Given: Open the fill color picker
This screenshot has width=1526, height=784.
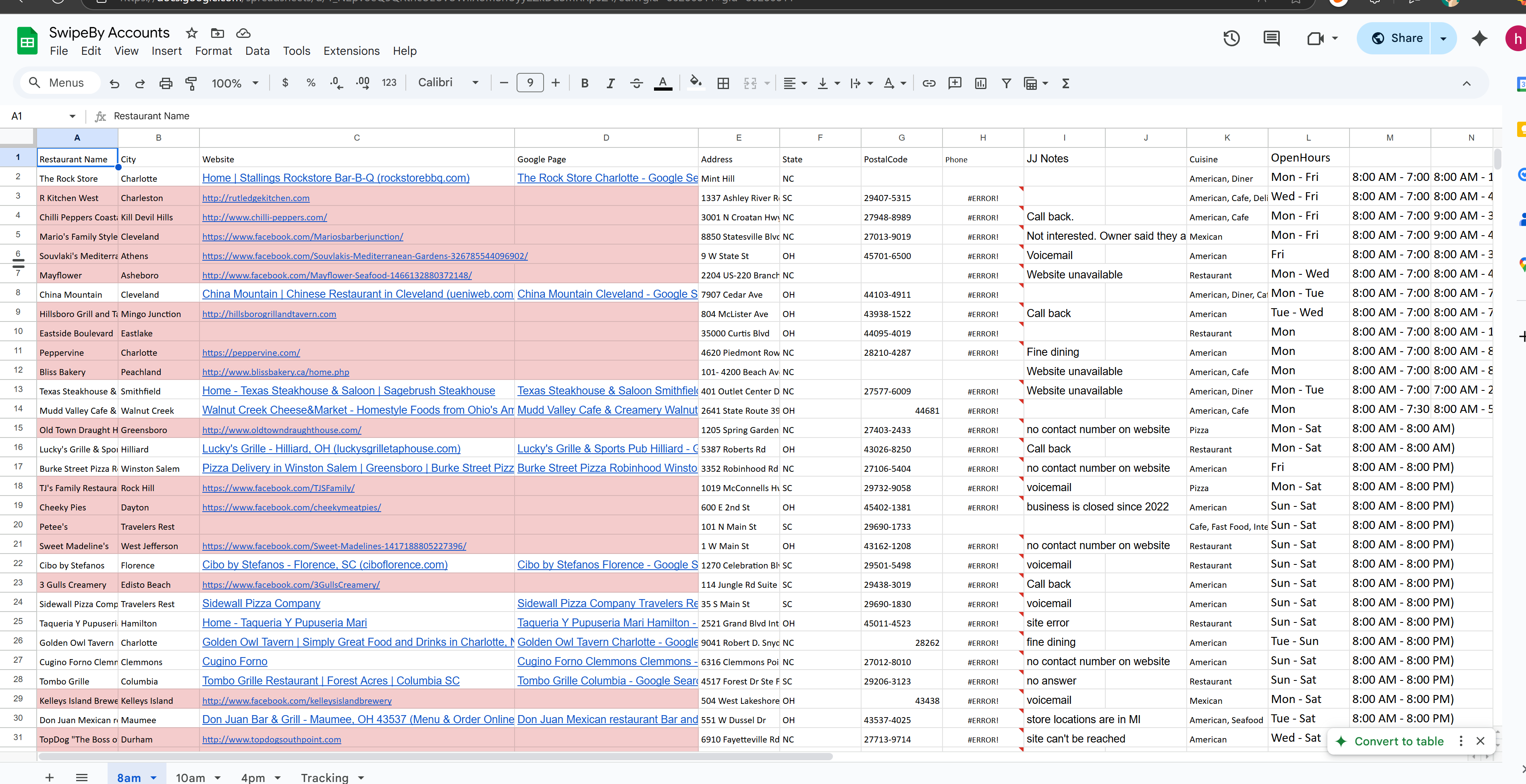Looking at the screenshot, I should [696, 82].
